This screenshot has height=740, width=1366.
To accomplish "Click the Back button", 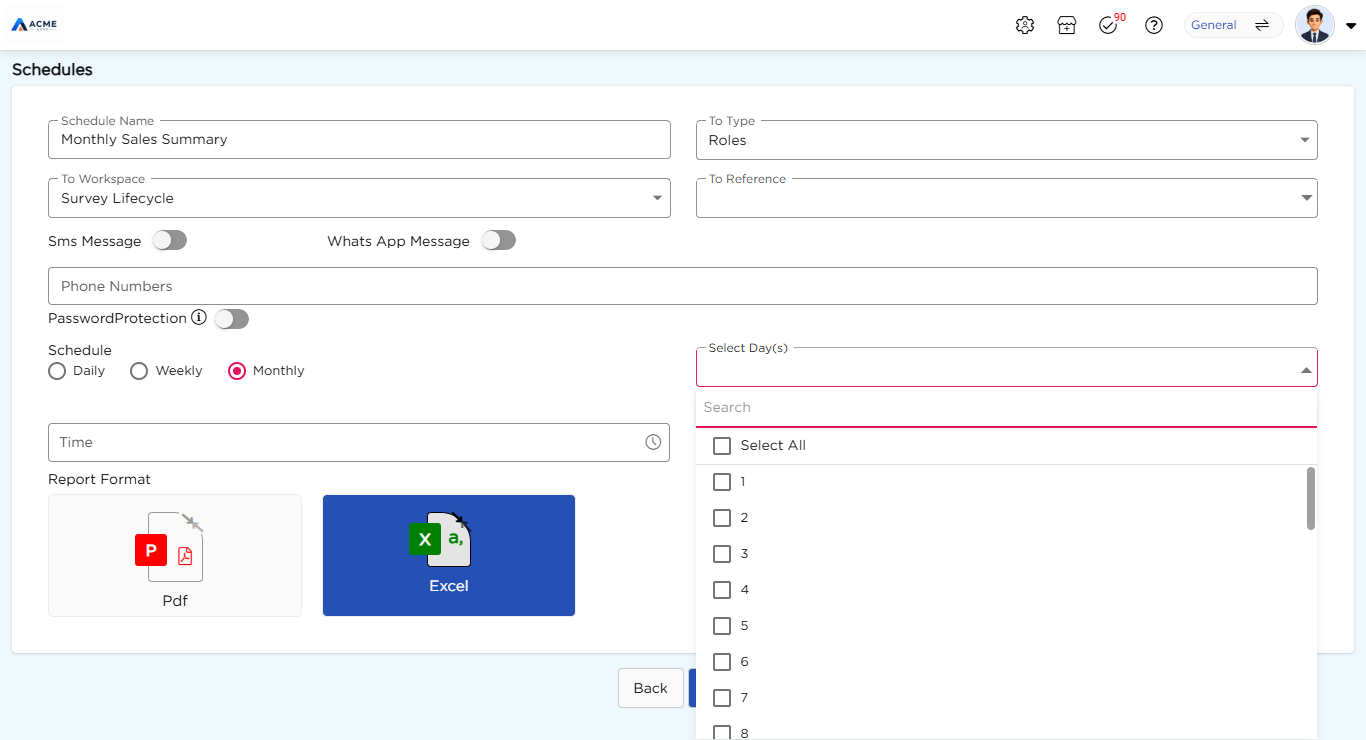I will pyautogui.click(x=650, y=688).
